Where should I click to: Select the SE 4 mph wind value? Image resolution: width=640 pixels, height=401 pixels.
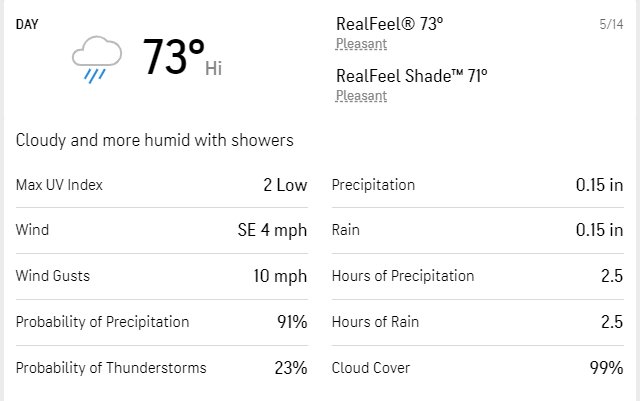tap(272, 230)
